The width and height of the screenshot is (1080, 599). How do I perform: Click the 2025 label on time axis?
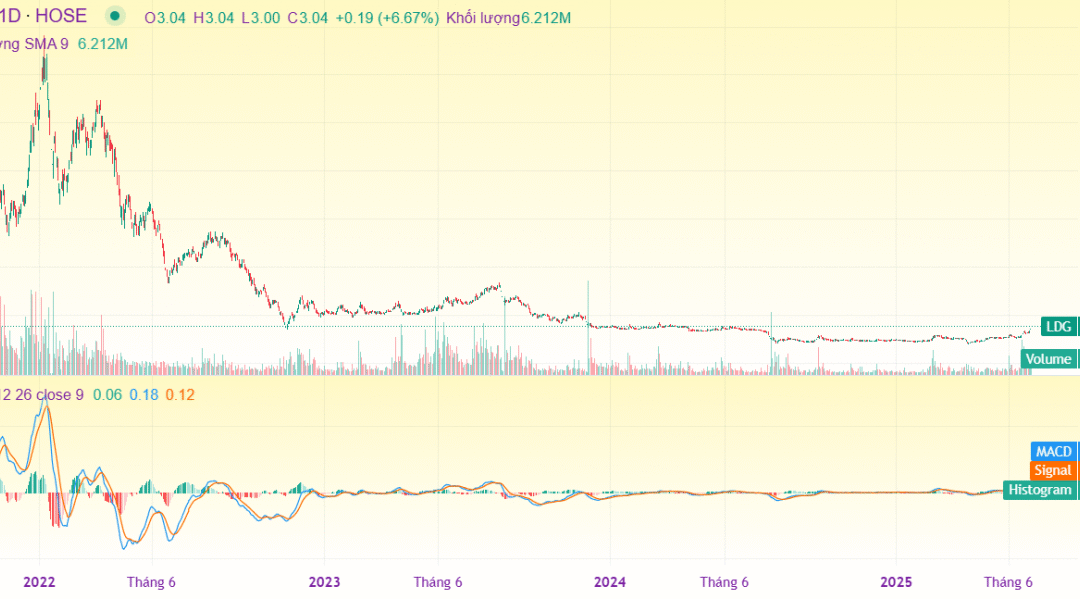click(x=895, y=582)
